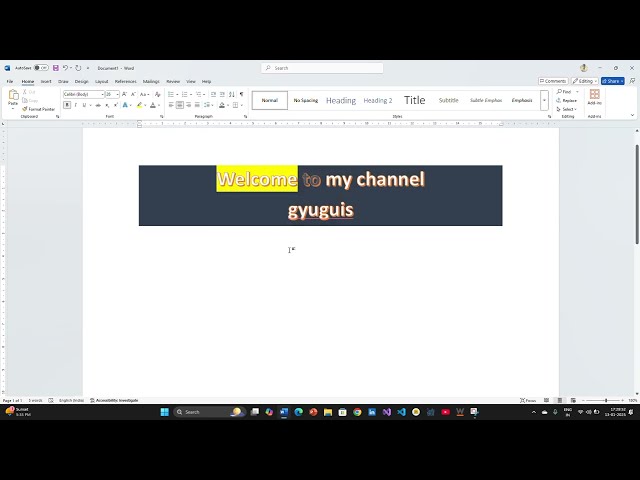The image size is (640, 480).
Task: Click the Find button
Action: tap(564, 91)
